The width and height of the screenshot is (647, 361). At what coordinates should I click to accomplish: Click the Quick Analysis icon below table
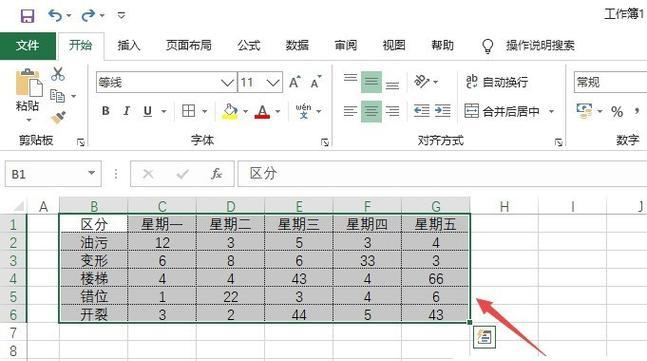(x=484, y=337)
